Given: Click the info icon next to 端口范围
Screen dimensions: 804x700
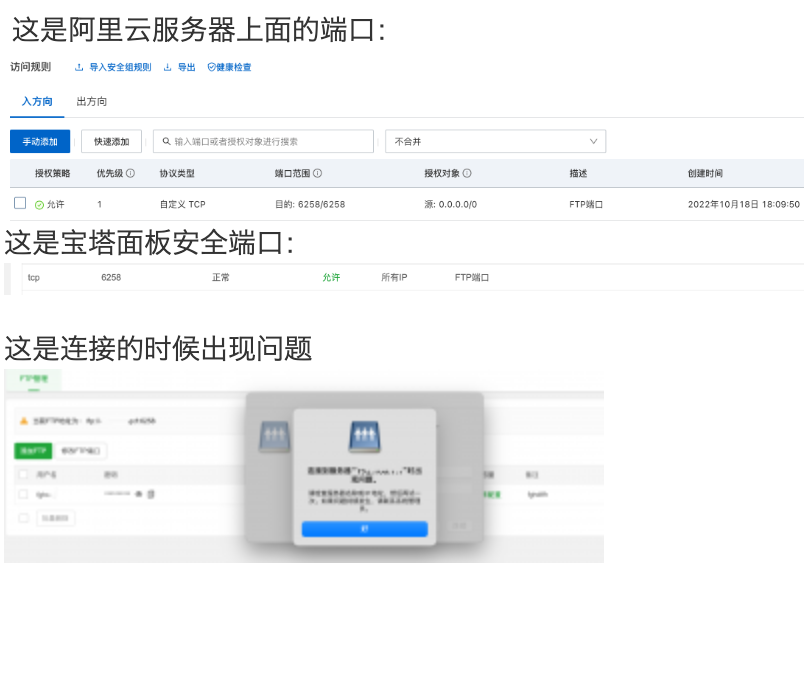Looking at the screenshot, I should coord(317,173).
